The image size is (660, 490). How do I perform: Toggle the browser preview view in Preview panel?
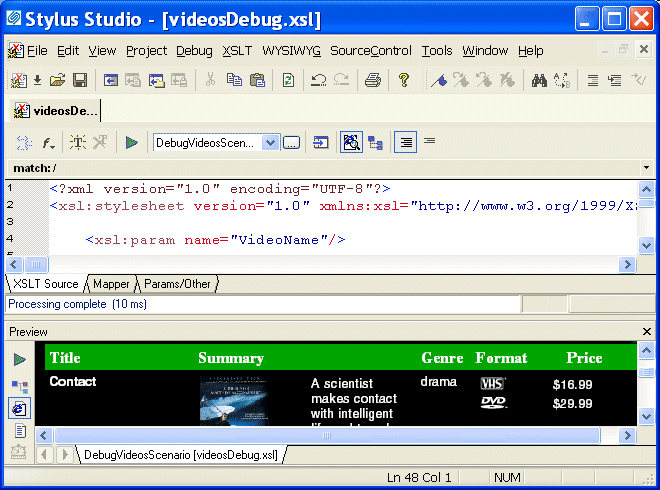tap(20, 408)
